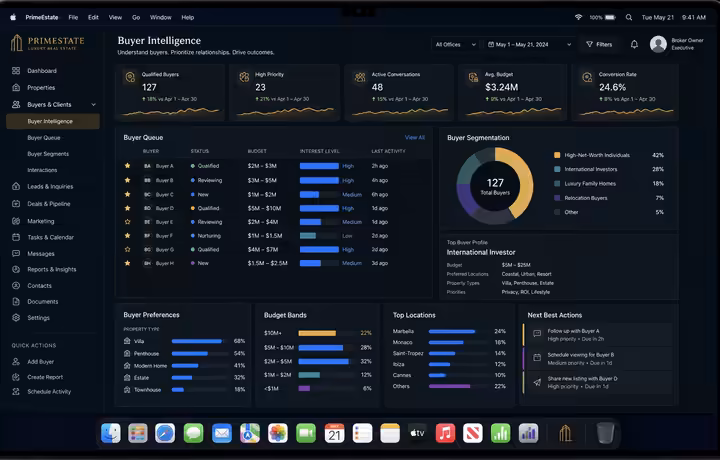The height and width of the screenshot is (460, 720).
Task: Click the $10M+ budget band bar
Action: 317,333
